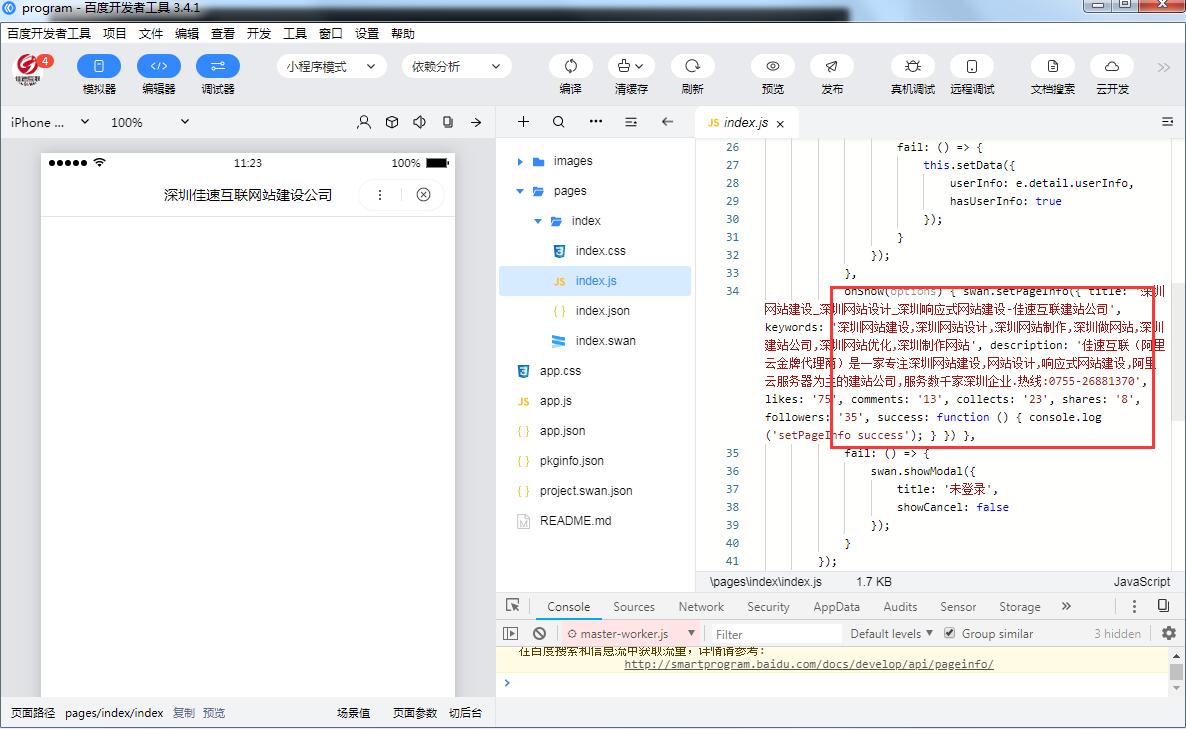Open the 项目 menu
The height and width of the screenshot is (729, 1186).
click(x=115, y=33)
